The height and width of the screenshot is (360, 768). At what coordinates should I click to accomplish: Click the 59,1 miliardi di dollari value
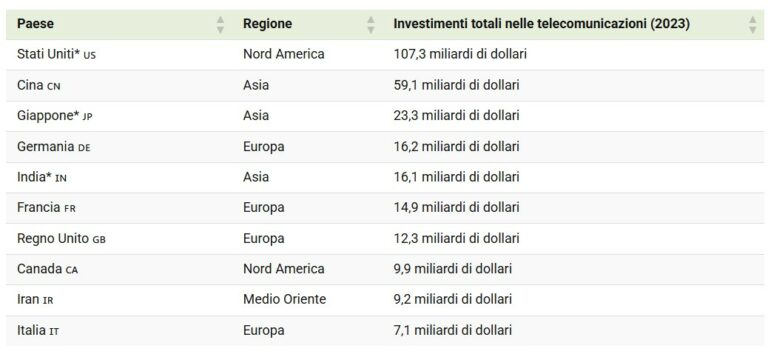coord(456,85)
